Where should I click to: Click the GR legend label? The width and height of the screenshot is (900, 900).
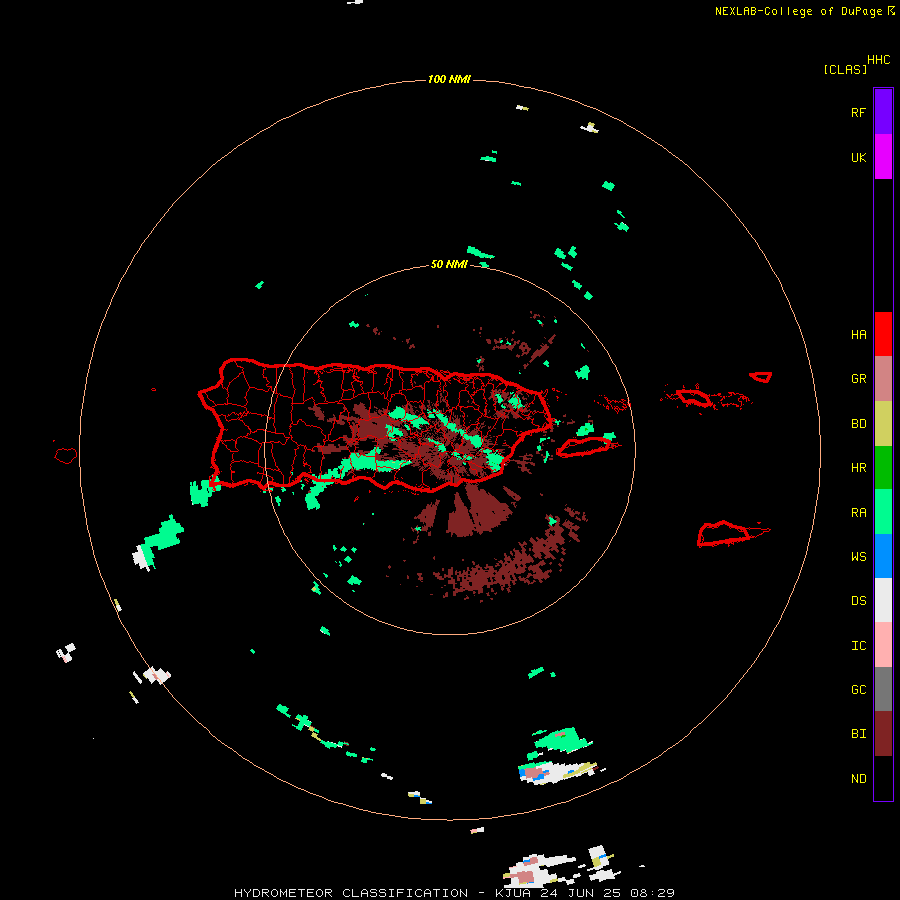858,379
